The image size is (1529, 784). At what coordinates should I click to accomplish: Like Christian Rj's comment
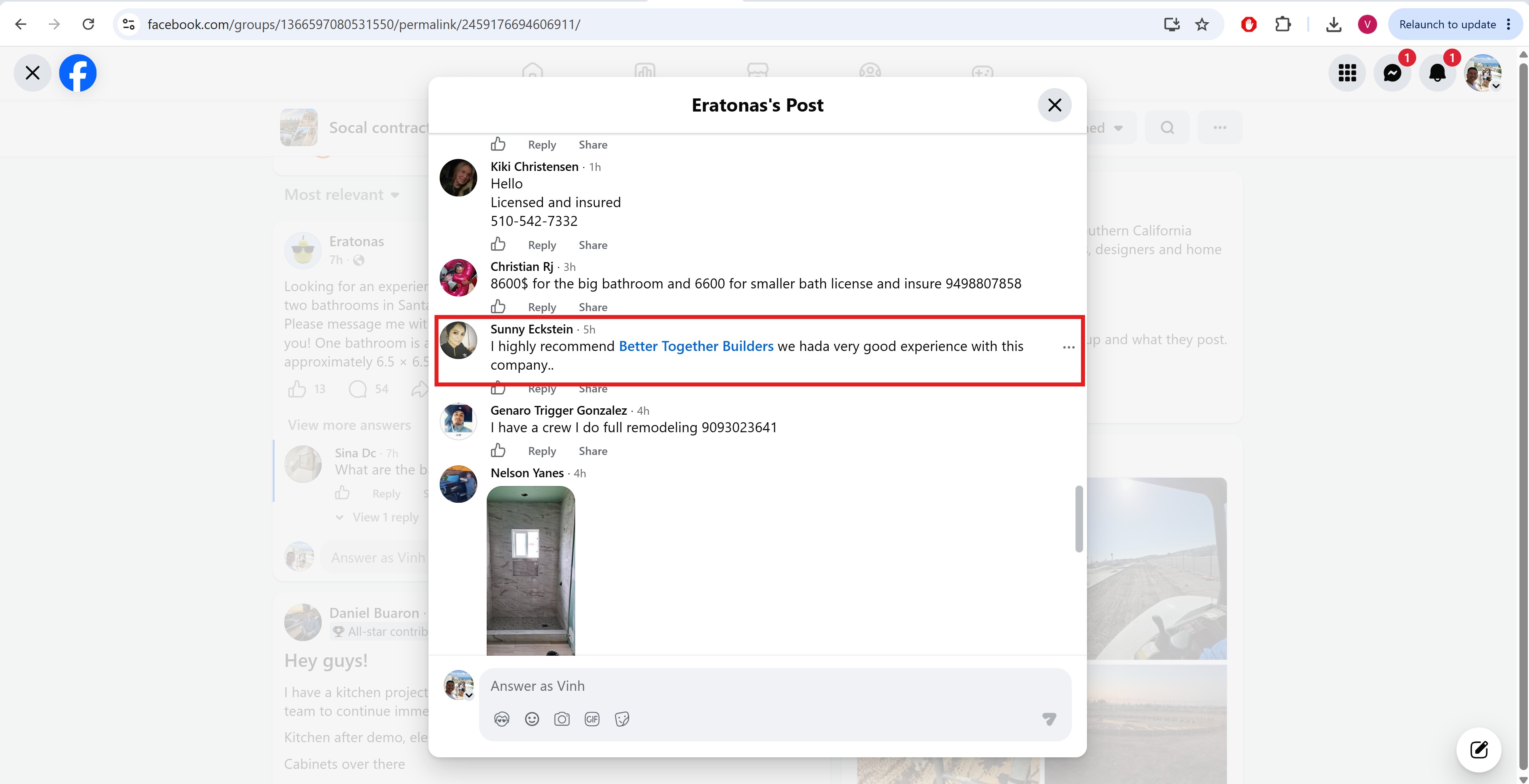[x=498, y=307]
